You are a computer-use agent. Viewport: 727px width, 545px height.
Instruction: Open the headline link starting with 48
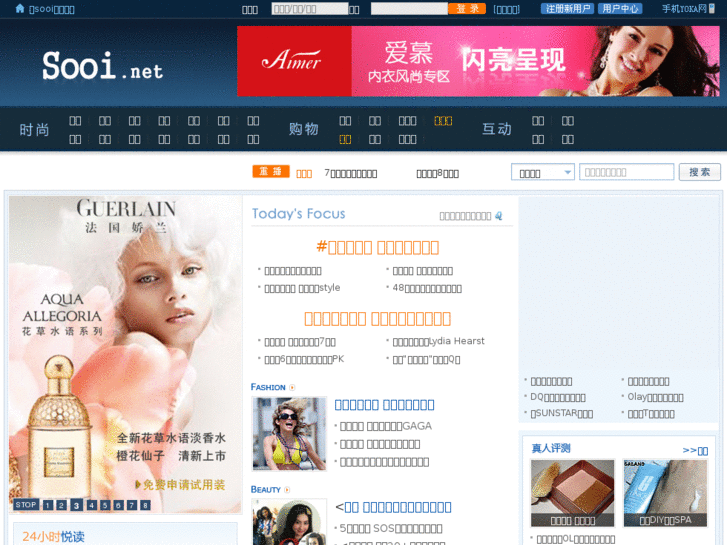(427, 288)
